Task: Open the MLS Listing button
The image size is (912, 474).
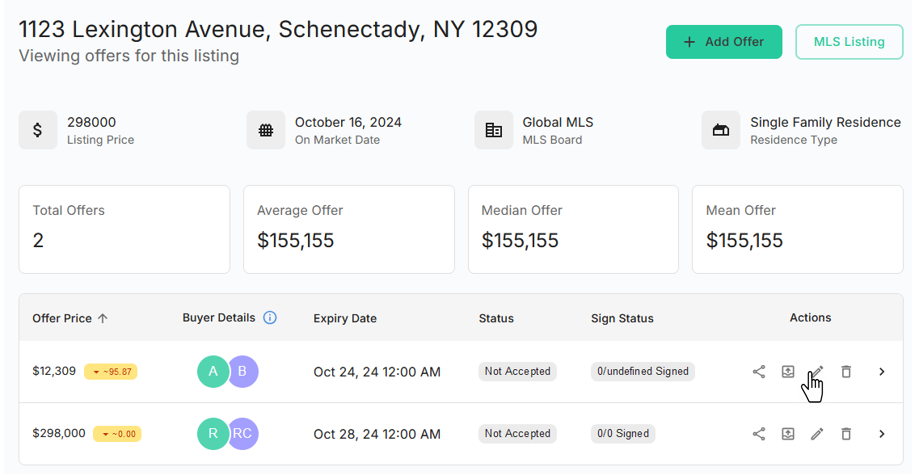Action: pyautogui.click(x=849, y=42)
